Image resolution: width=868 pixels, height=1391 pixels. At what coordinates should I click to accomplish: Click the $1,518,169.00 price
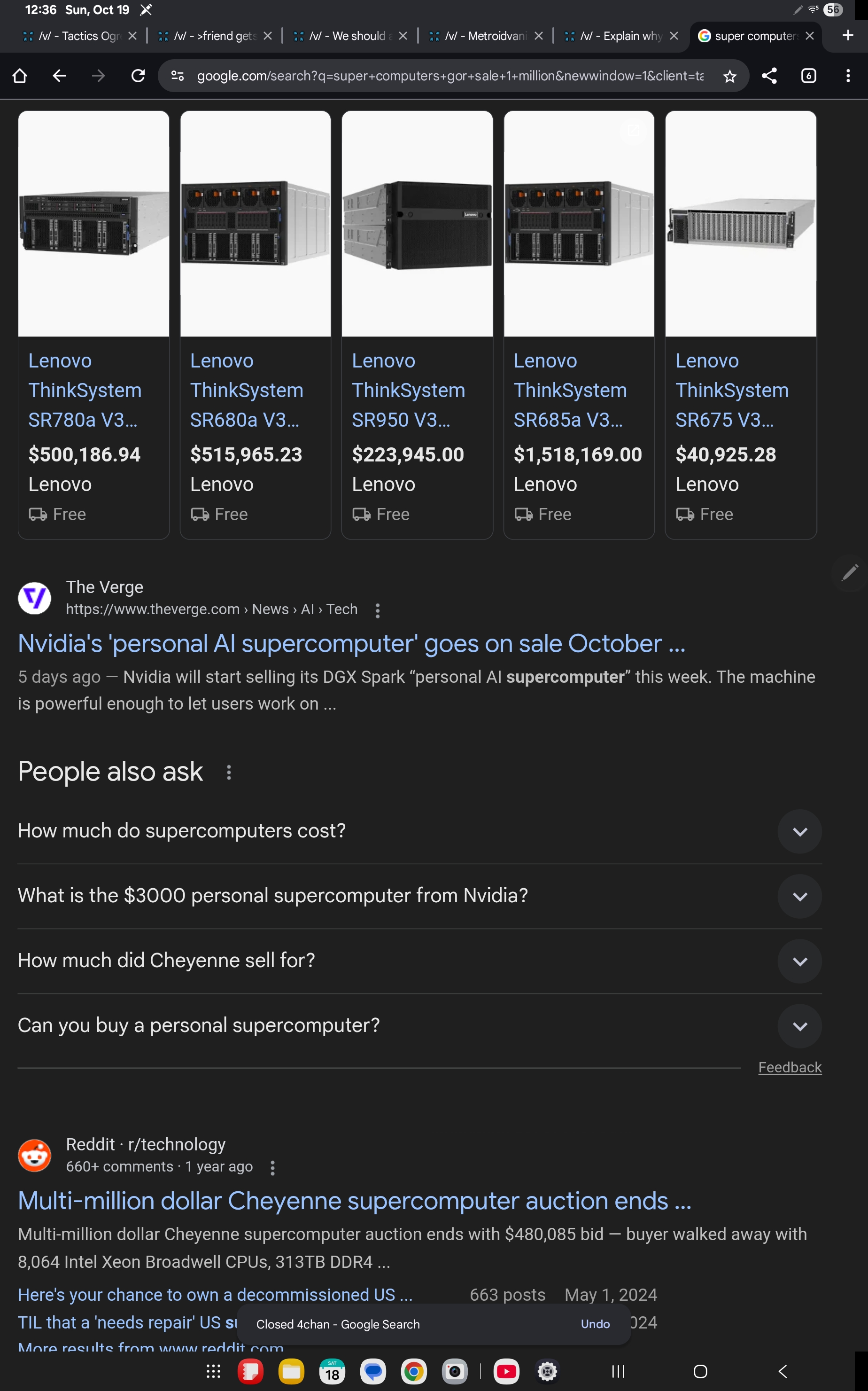578,454
